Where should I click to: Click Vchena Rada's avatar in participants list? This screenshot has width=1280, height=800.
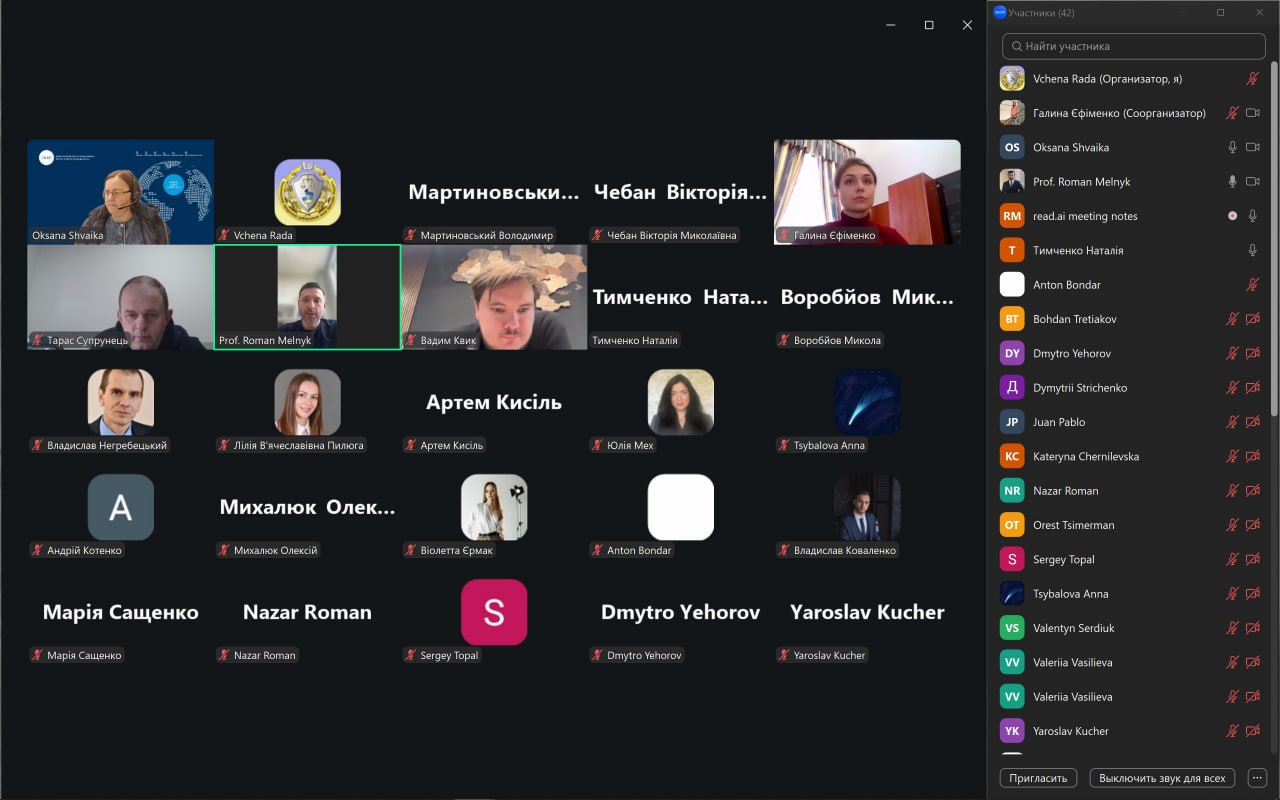1012,79
